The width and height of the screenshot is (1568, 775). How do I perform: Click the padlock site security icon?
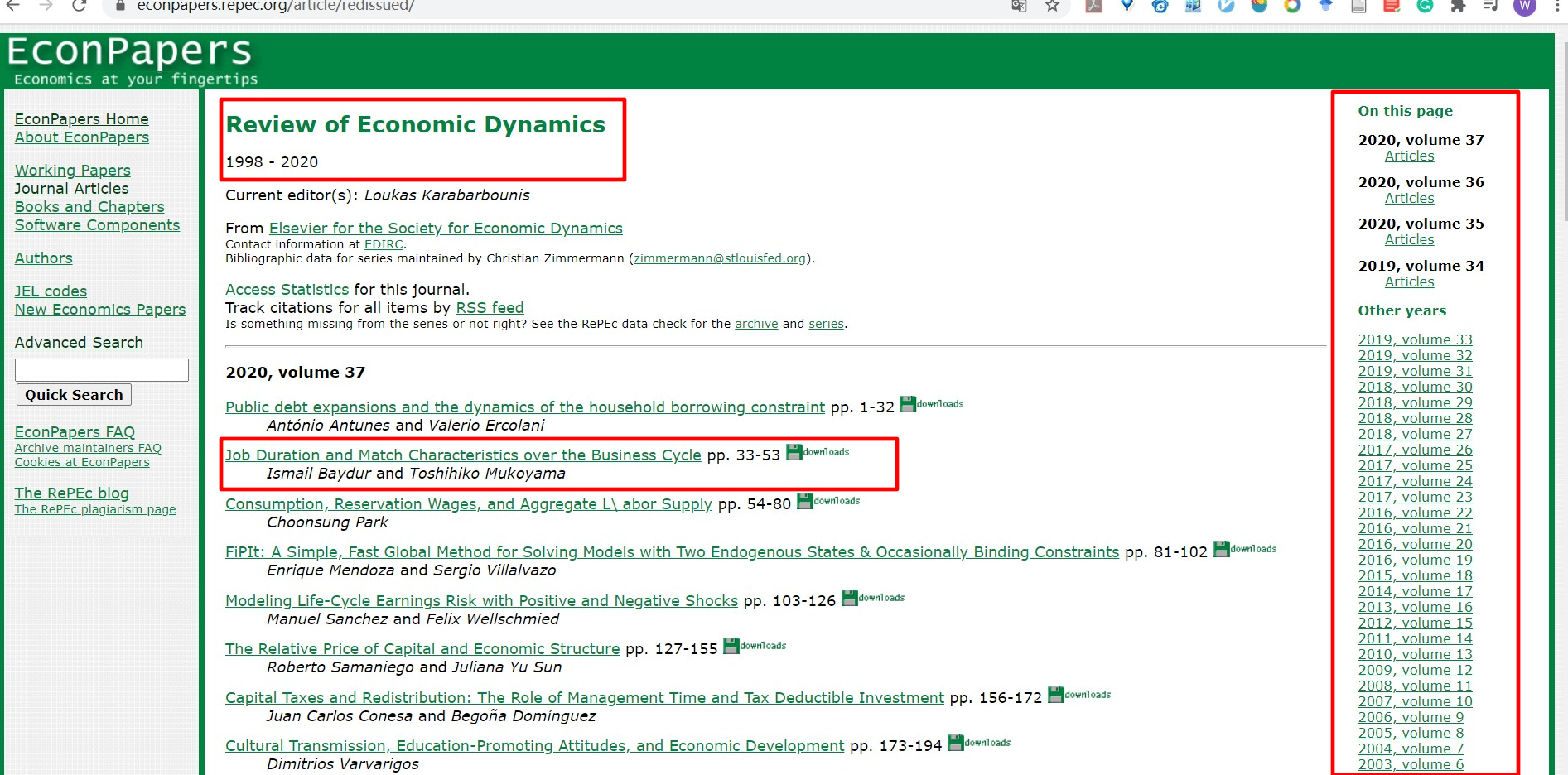pyautogui.click(x=119, y=7)
